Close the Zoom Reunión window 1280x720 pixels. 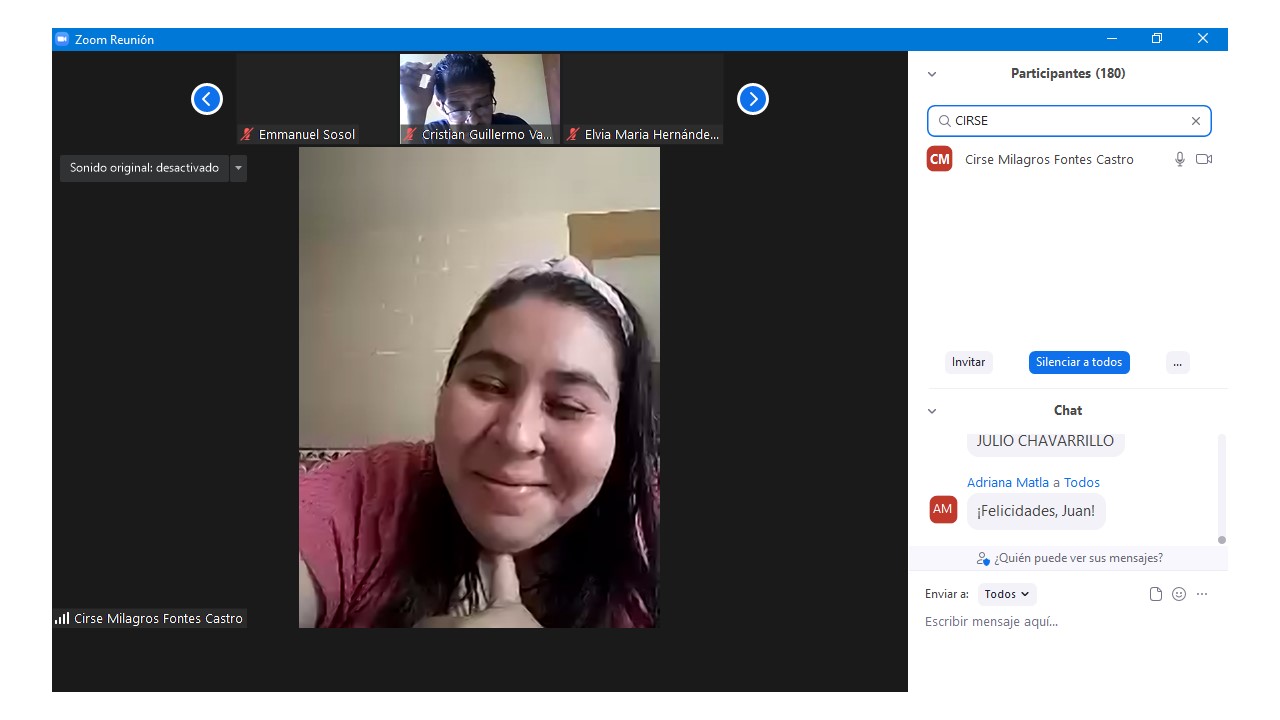point(1203,39)
